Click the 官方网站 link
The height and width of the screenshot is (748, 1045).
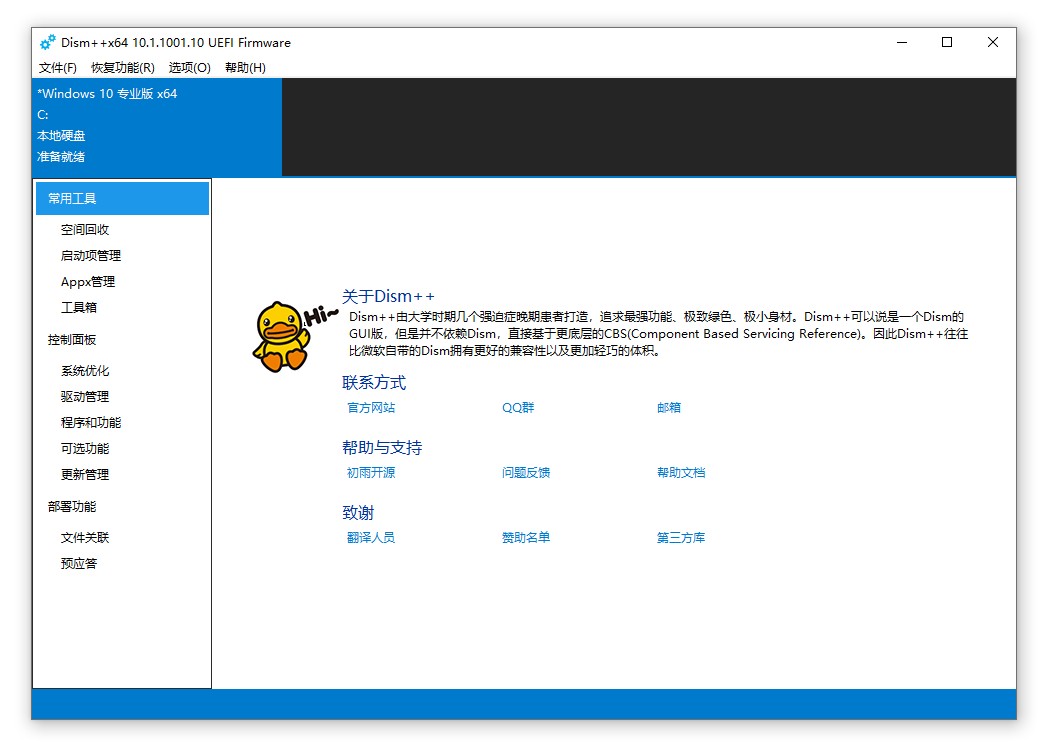(371, 407)
